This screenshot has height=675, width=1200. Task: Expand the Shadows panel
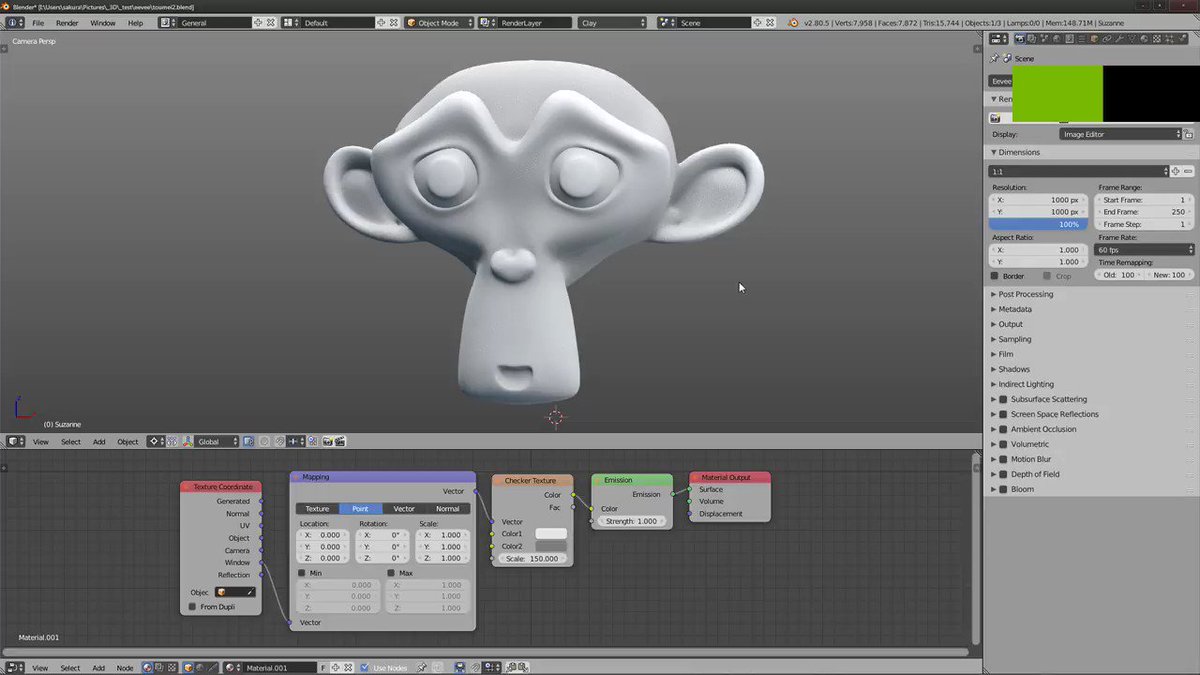pyautogui.click(x=1013, y=369)
